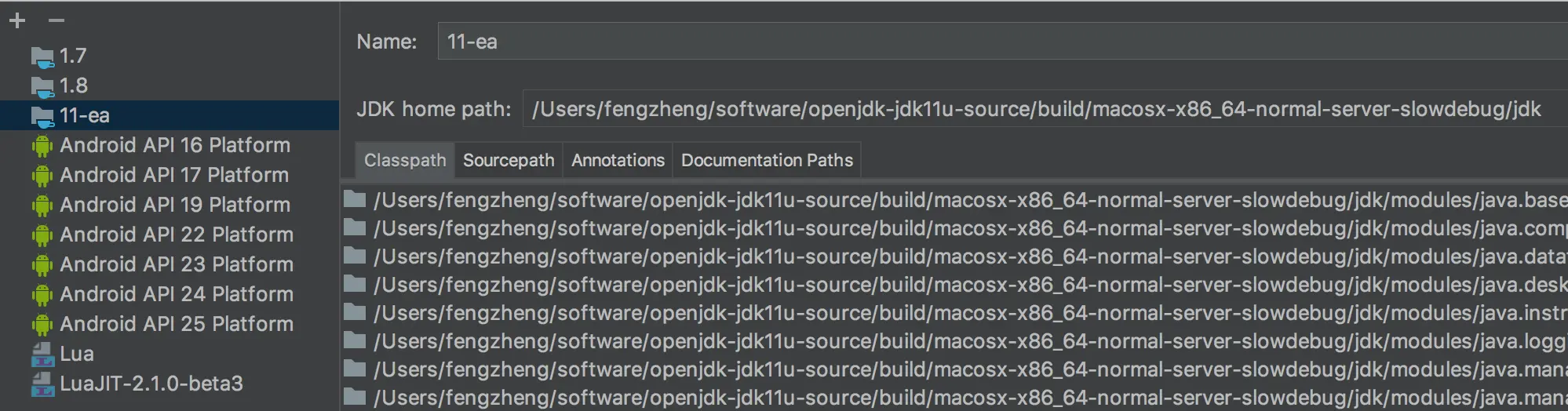Select Android API 23 Platform SDK

click(x=177, y=264)
